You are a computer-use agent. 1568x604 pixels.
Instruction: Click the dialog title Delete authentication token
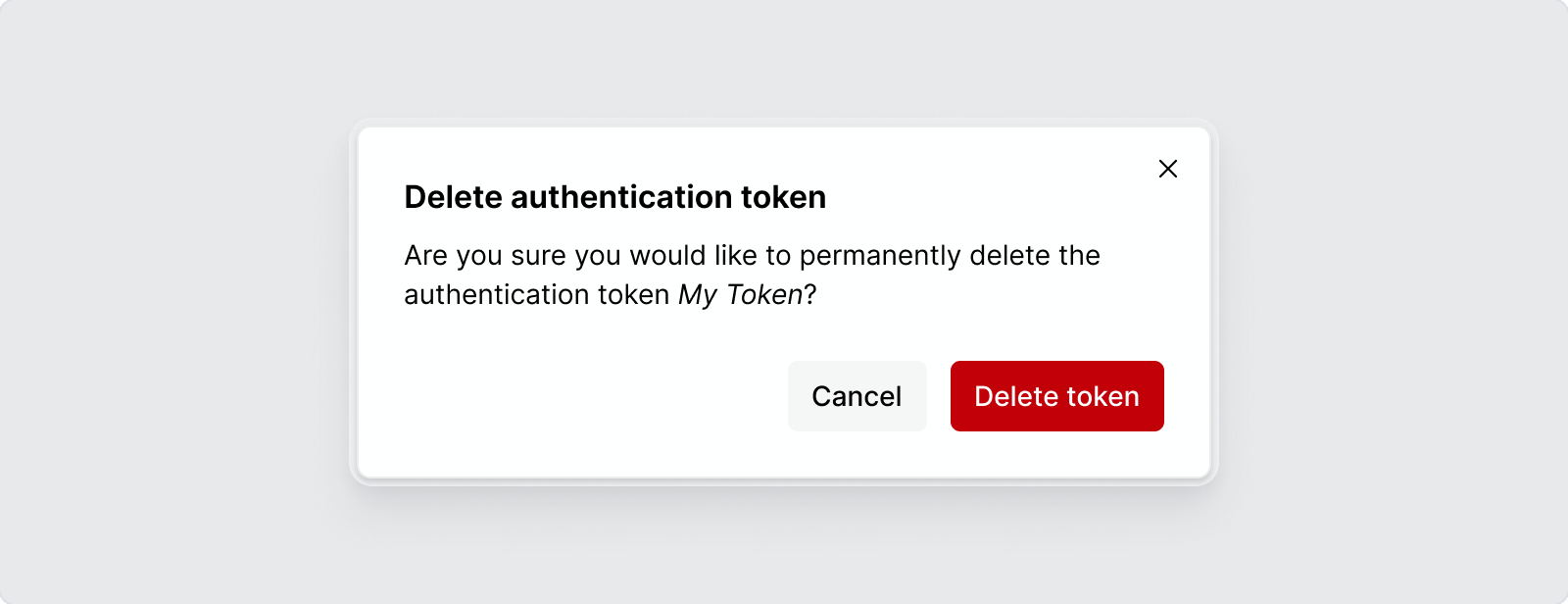pos(614,197)
